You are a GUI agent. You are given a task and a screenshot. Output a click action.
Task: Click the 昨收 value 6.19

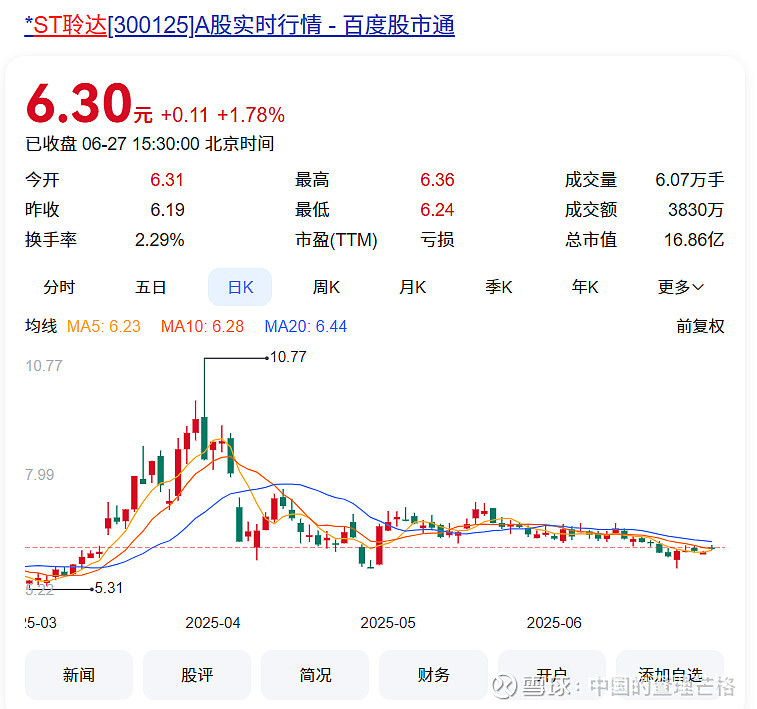[167, 210]
